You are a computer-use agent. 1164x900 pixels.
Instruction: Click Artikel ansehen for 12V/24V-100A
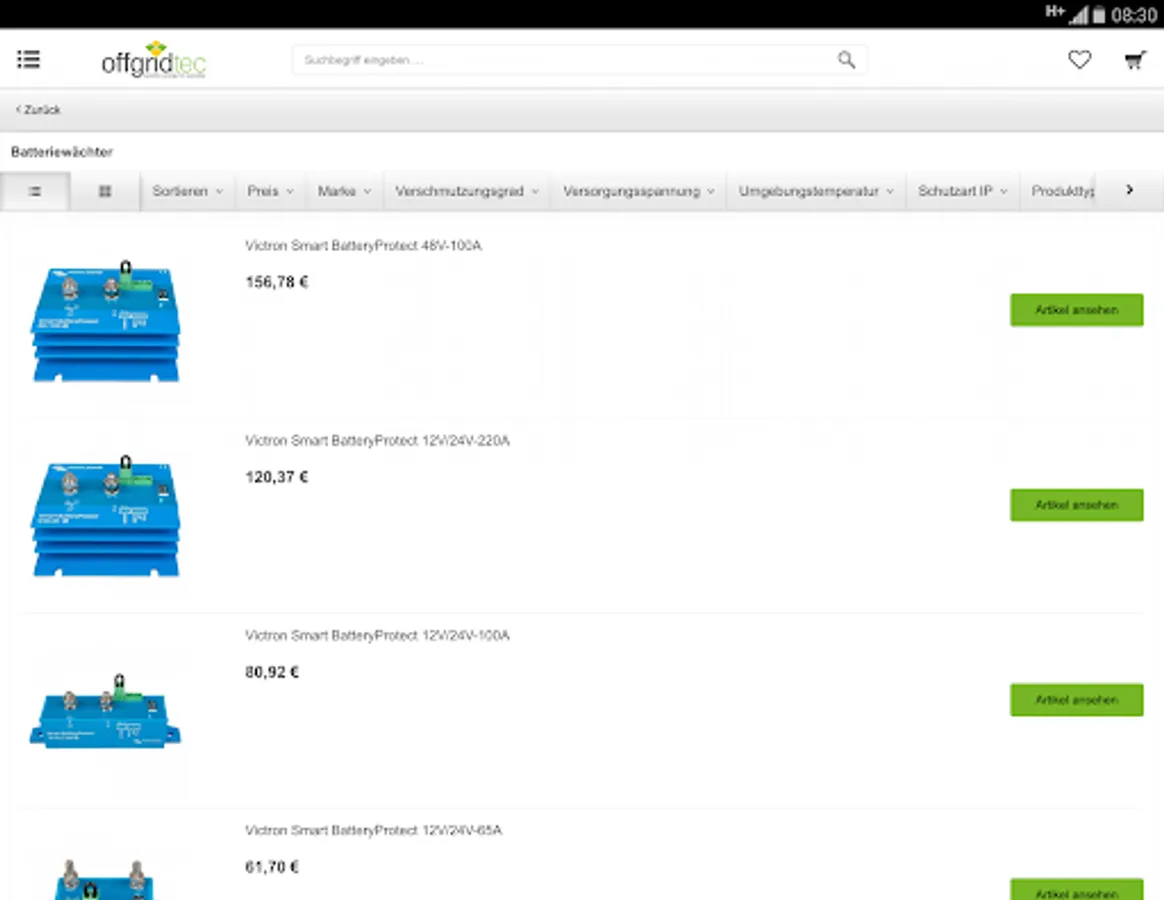1076,700
